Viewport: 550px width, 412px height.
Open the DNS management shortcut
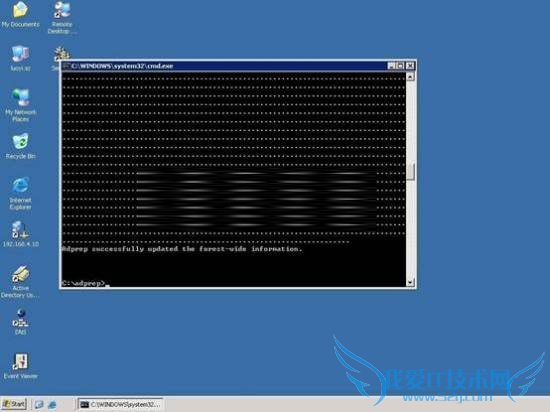click(x=20, y=321)
